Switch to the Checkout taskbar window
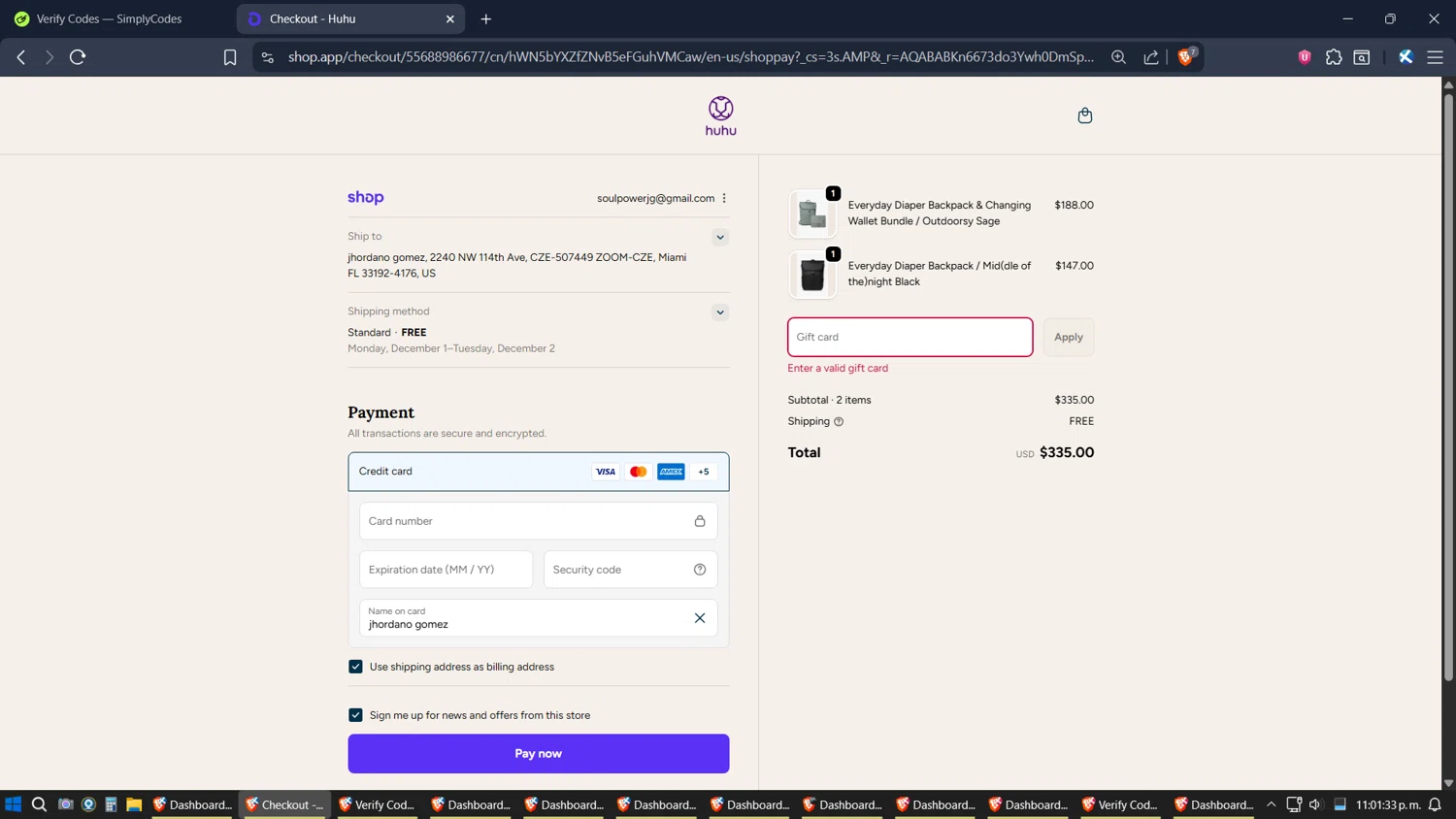The height and width of the screenshot is (819, 1456). (285, 804)
